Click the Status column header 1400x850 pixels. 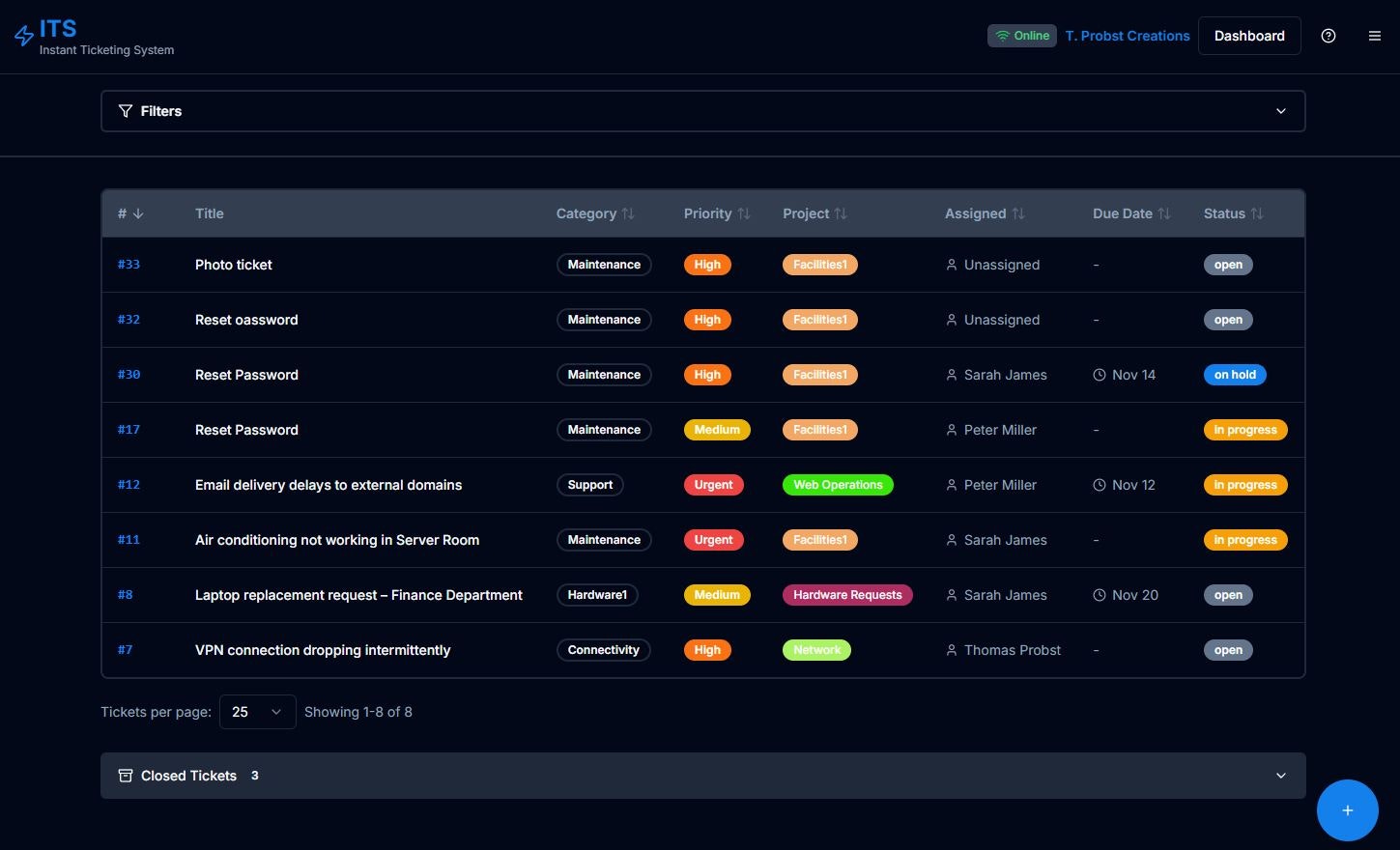(x=1233, y=213)
